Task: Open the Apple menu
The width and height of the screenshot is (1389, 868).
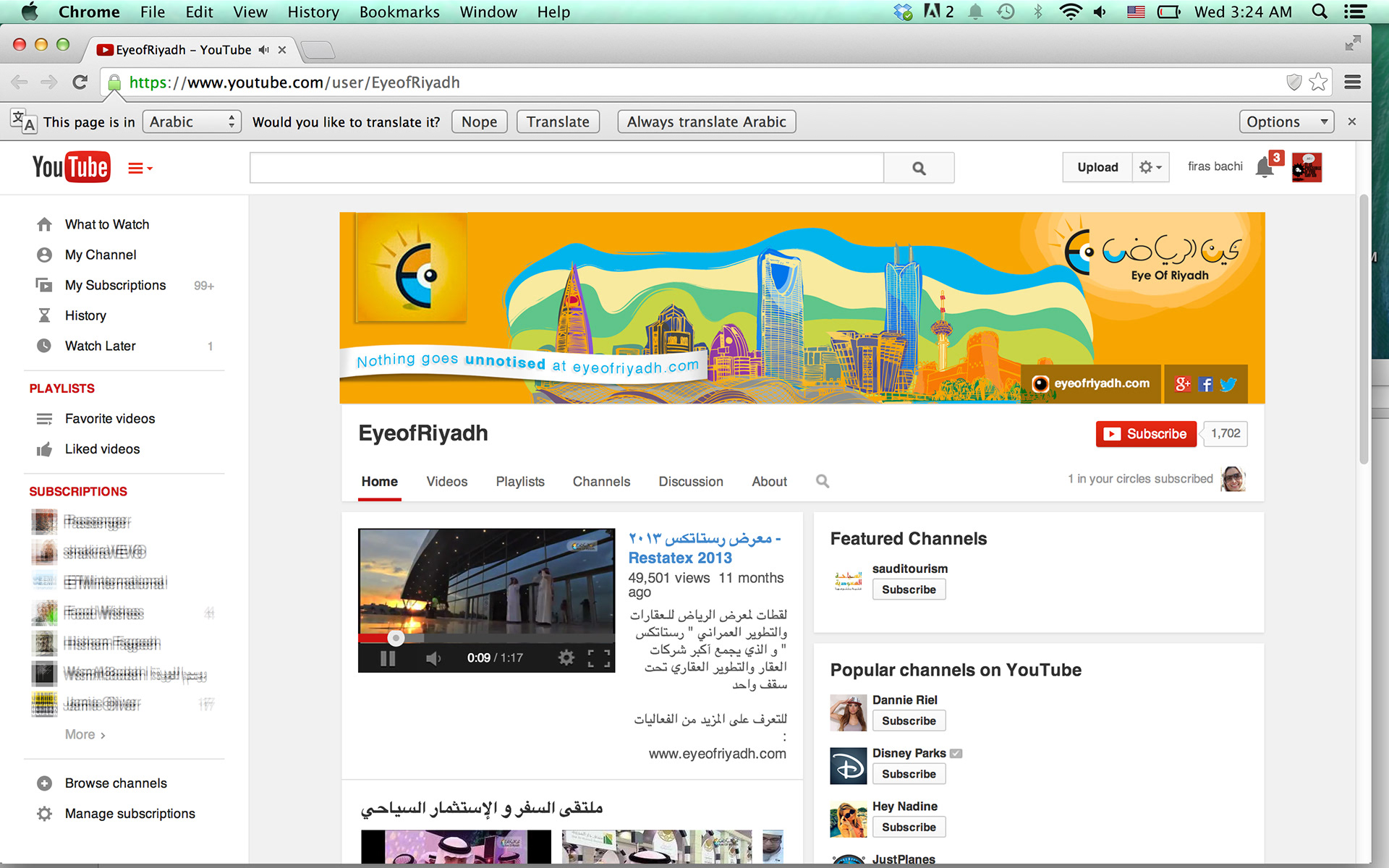Action: [x=30, y=12]
